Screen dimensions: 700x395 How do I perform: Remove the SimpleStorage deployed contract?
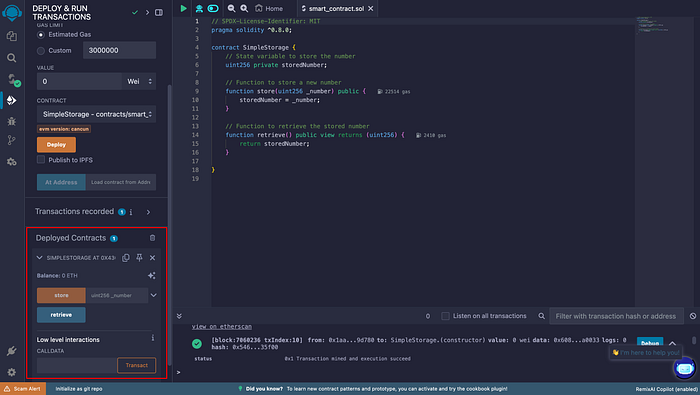click(152, 258)
